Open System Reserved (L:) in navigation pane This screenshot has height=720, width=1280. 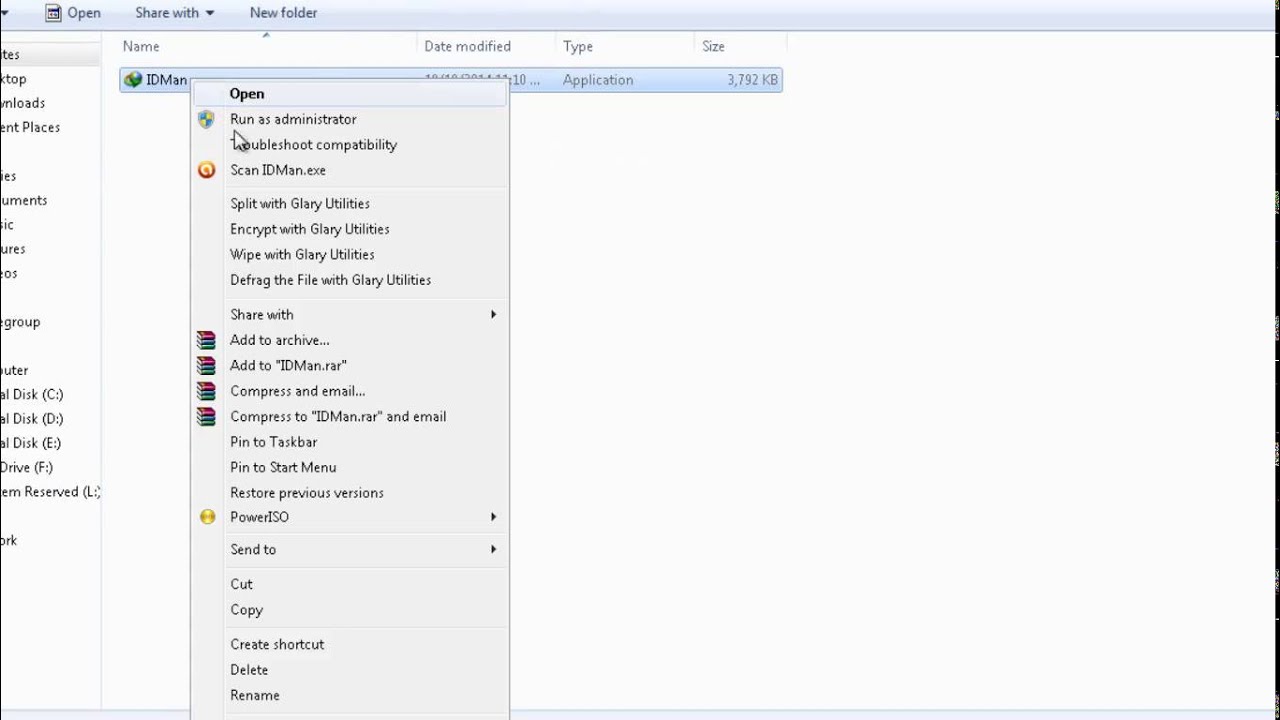click(50, 492)
